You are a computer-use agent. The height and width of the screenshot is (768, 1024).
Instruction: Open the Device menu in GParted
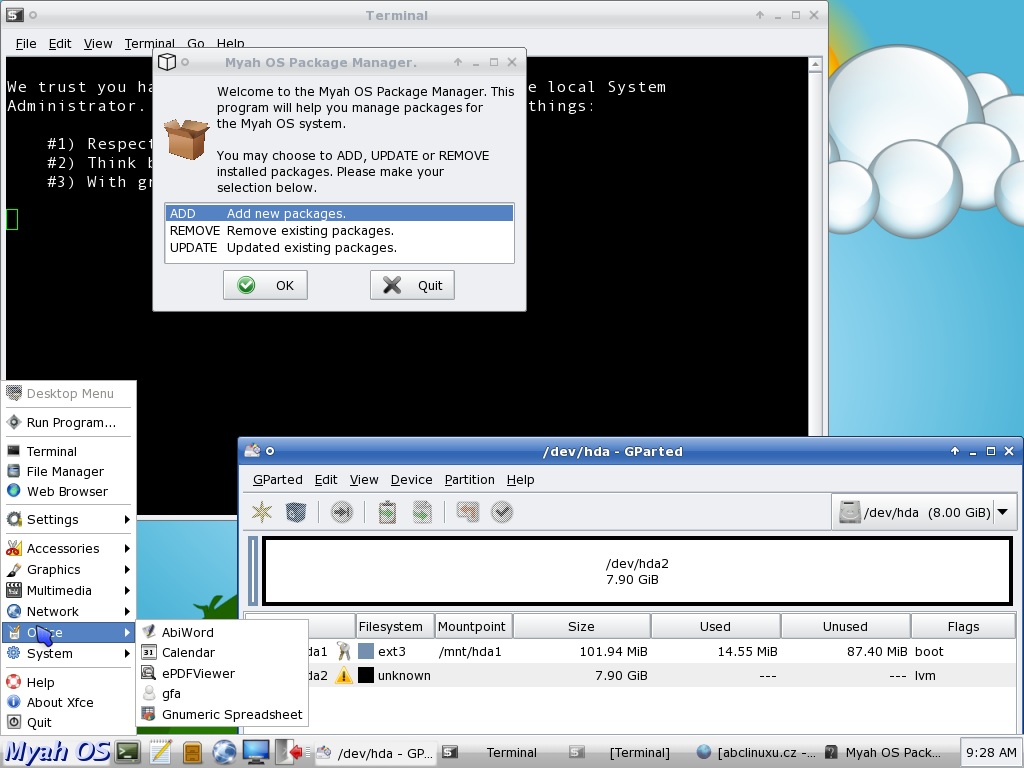point(411,479)
